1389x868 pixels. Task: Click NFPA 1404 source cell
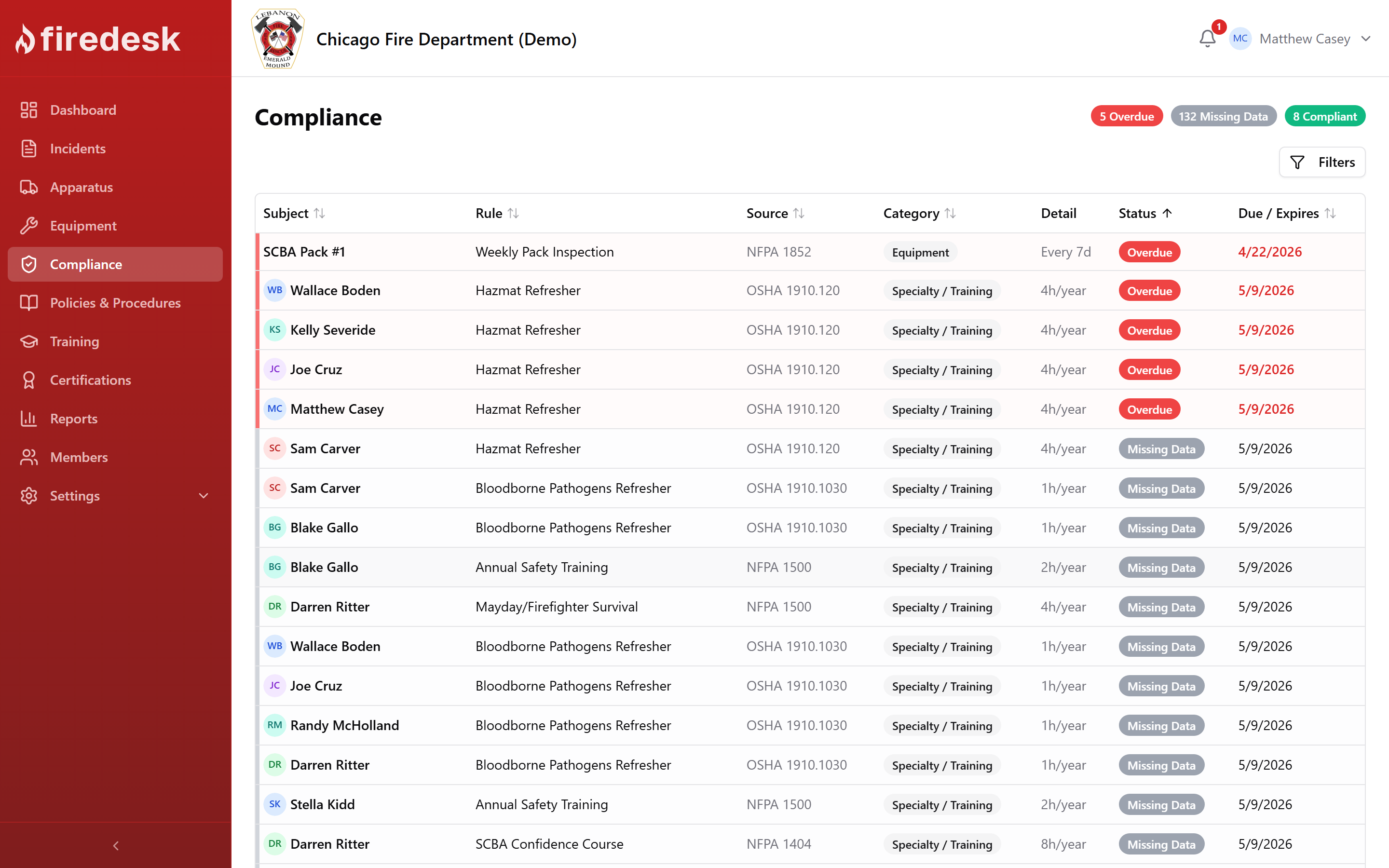coord(779,844)
